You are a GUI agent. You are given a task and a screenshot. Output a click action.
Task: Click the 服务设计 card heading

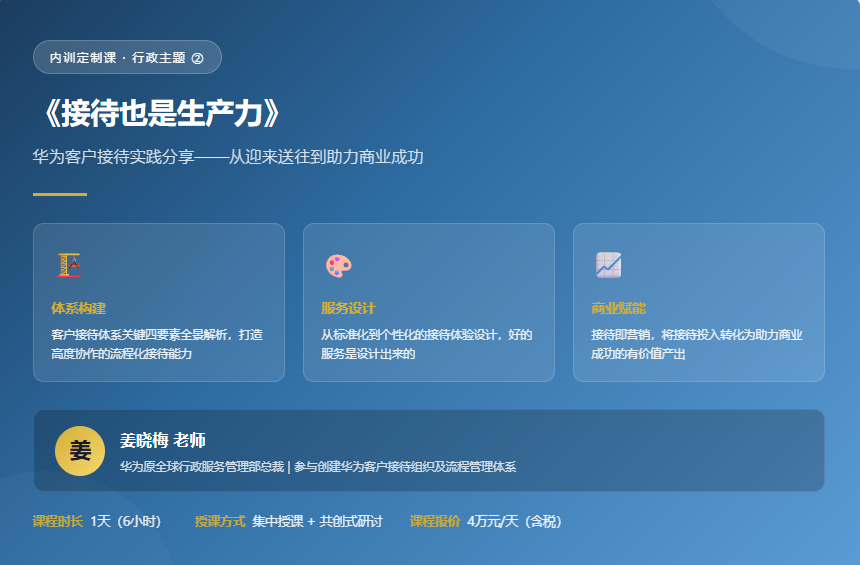click(348, 308)
